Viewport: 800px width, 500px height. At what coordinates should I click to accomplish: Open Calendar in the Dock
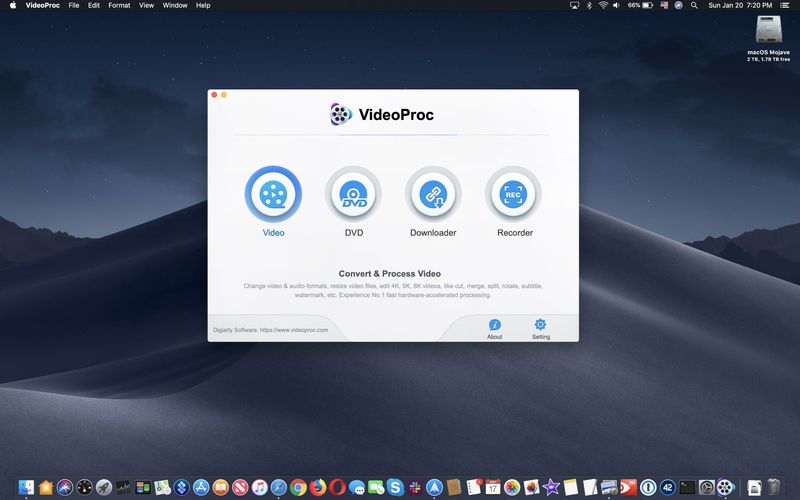pyautogui.click(x=492, y=487)
